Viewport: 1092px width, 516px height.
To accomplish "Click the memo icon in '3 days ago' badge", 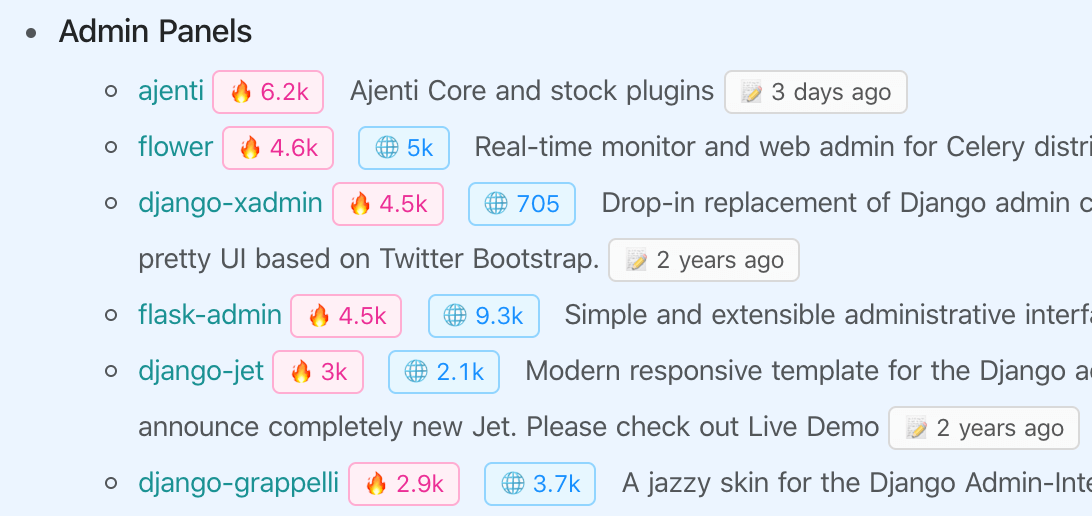I will (x=751, y=92).
